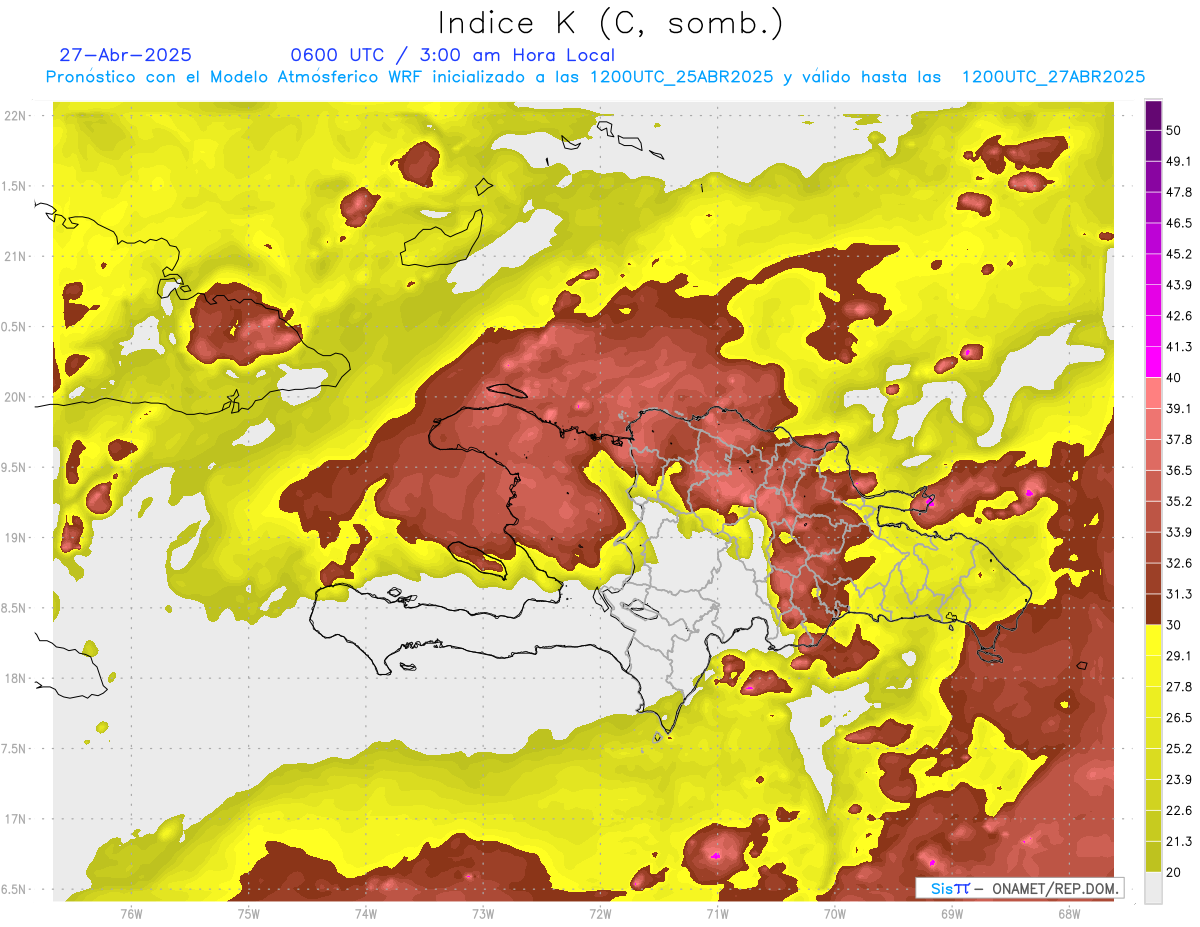Click the "8.5N" latitude axis label
The image size is (1200, 927).
click(15, 608)
